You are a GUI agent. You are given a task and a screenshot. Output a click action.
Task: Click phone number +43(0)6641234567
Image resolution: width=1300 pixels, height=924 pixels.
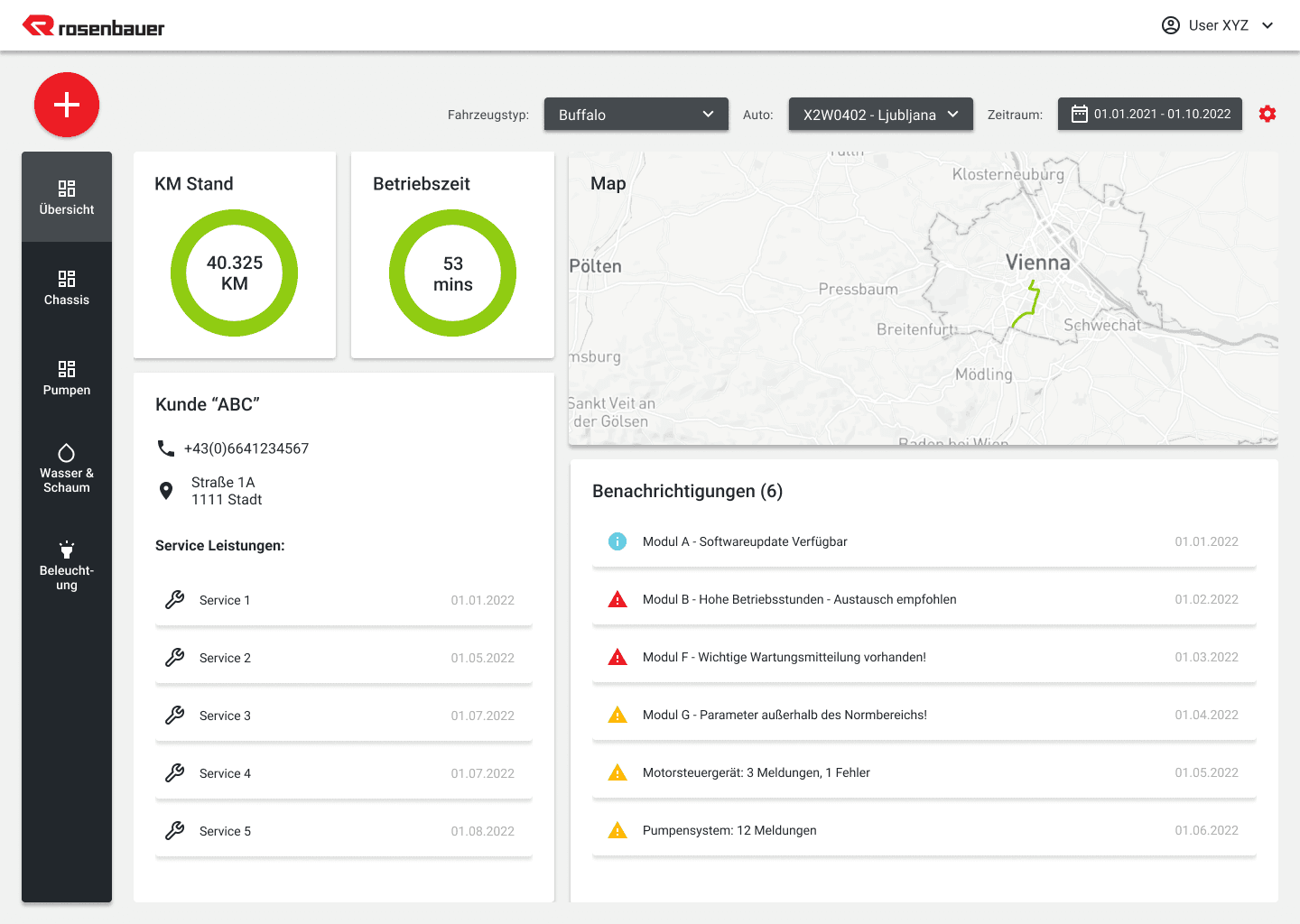coord(246,448)
